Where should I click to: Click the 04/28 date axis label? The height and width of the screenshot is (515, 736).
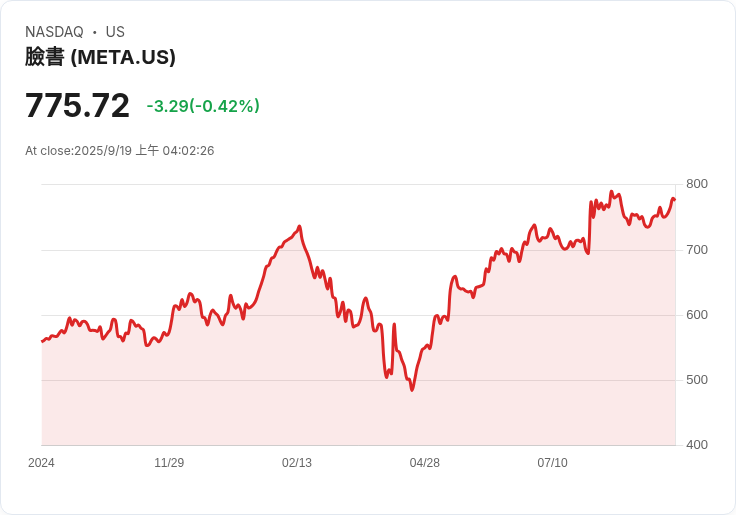[x=425, y=463]
